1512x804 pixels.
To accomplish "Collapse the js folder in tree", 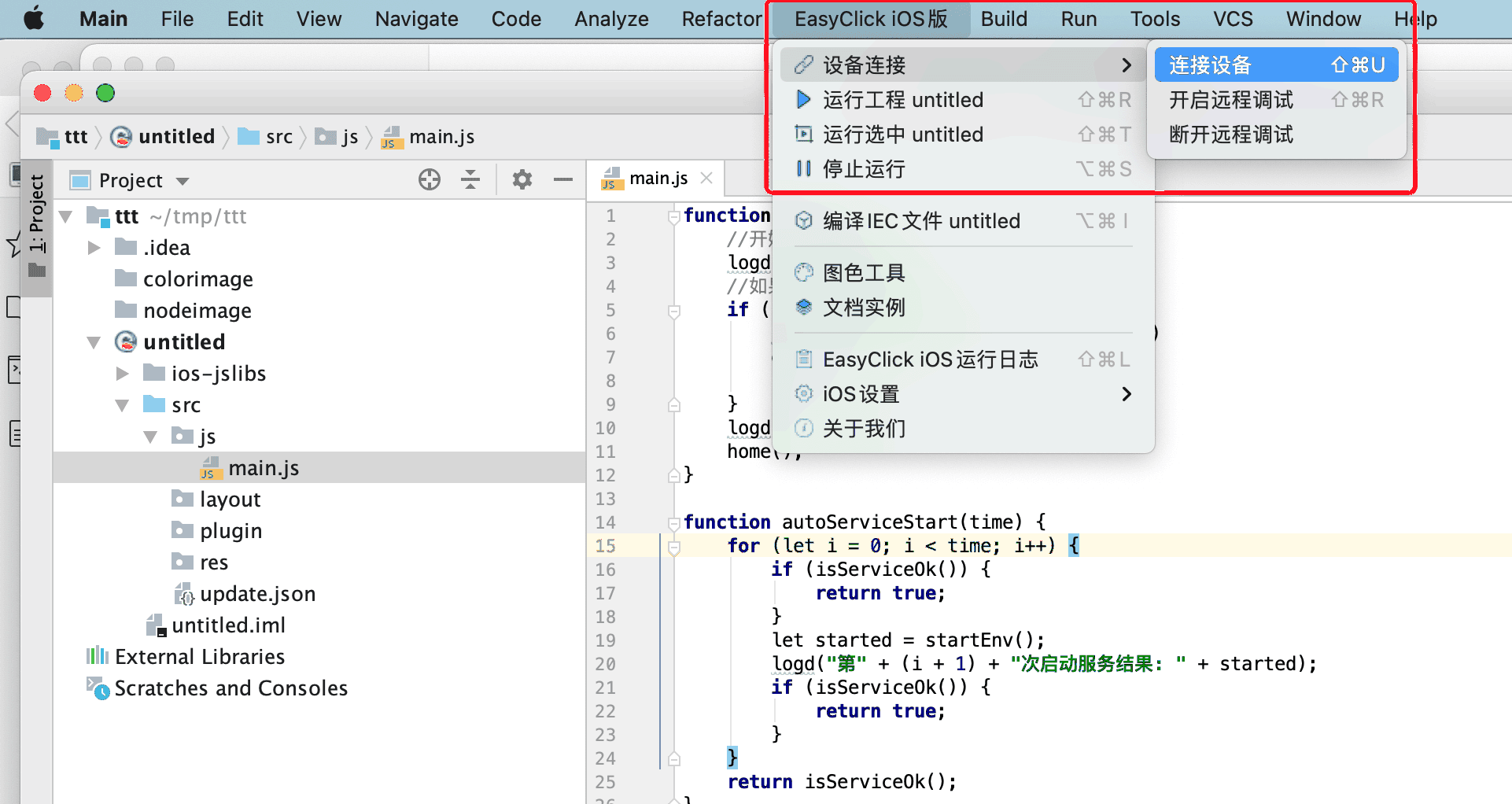I will 150,437.
